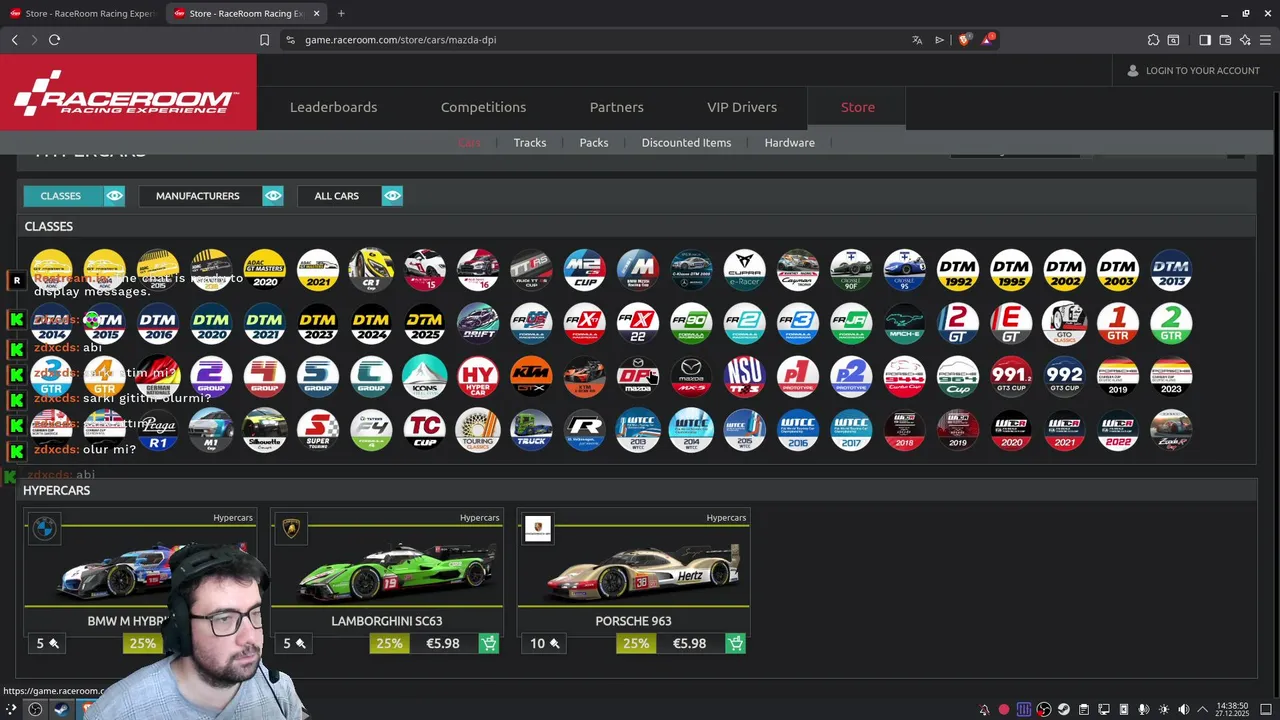Choose the green GTR 2 class badge

tap(1171, 323)
